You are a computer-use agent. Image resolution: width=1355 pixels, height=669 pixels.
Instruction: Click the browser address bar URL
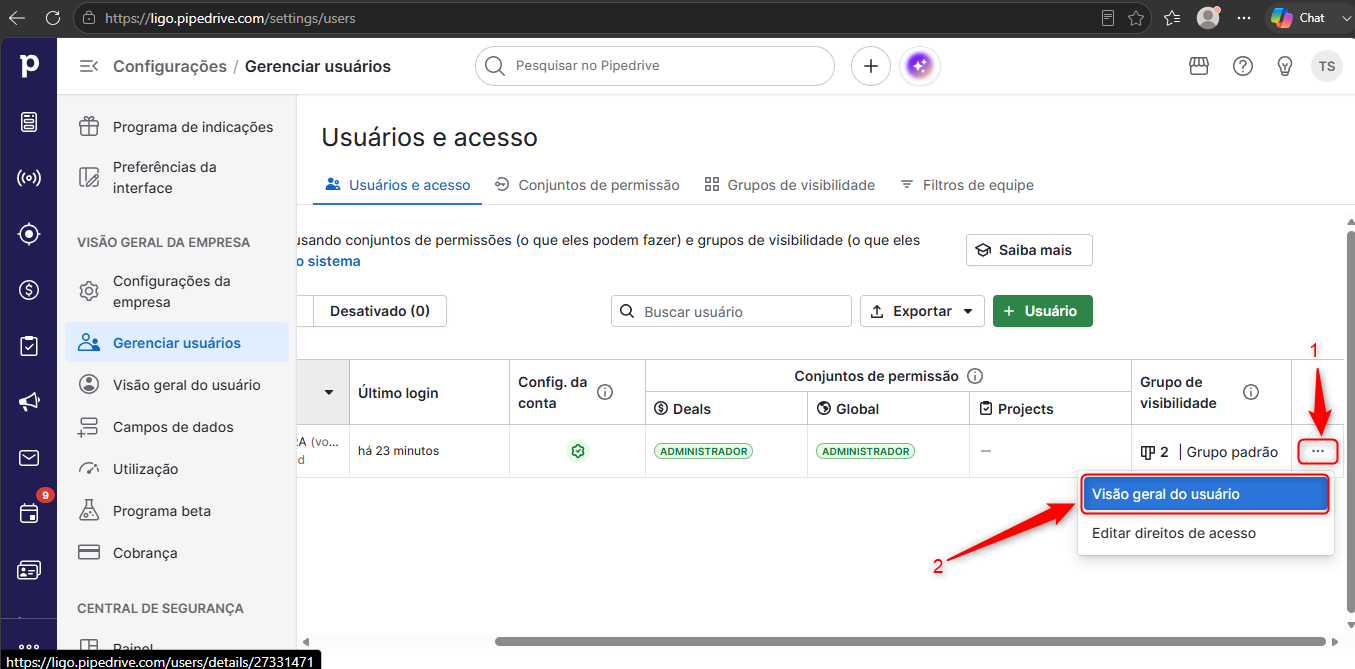230,18
